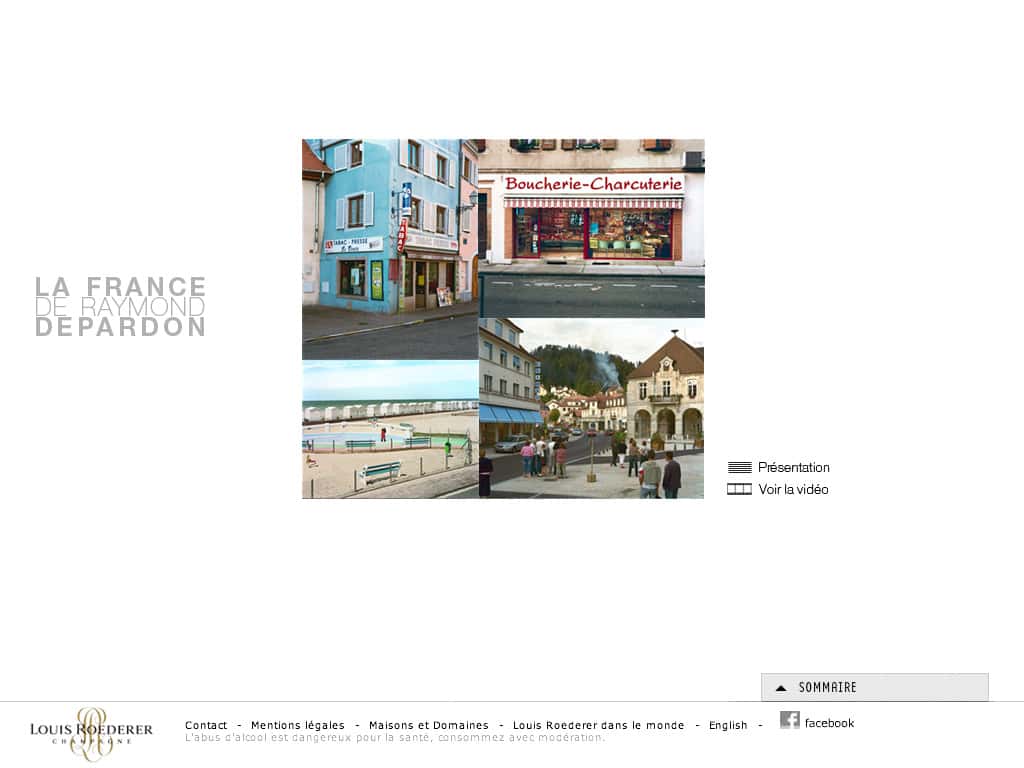Click the upward triangle on the SOMMAIRE bar

(x=780, y=687)
